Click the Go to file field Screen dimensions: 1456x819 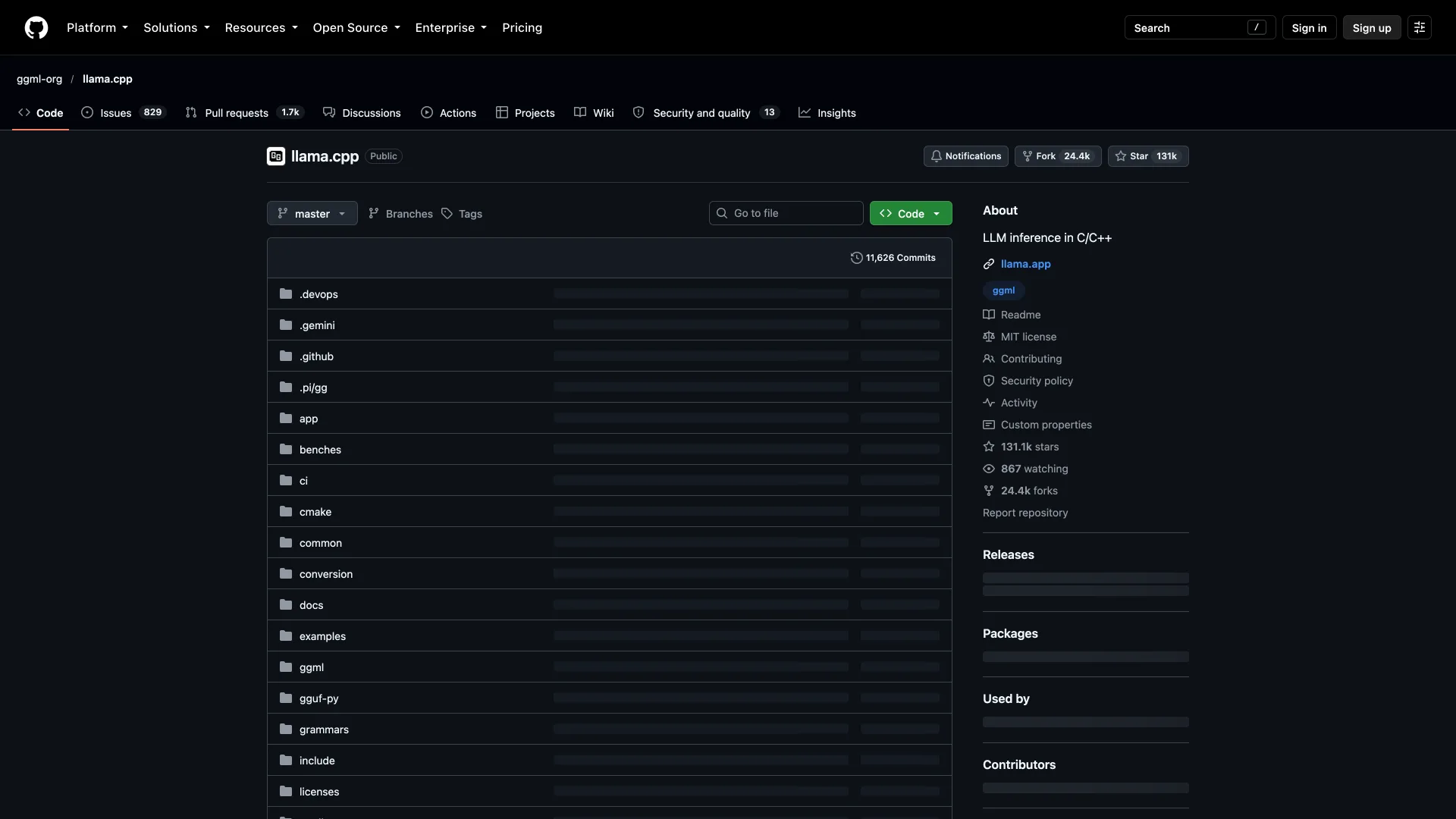786,213
